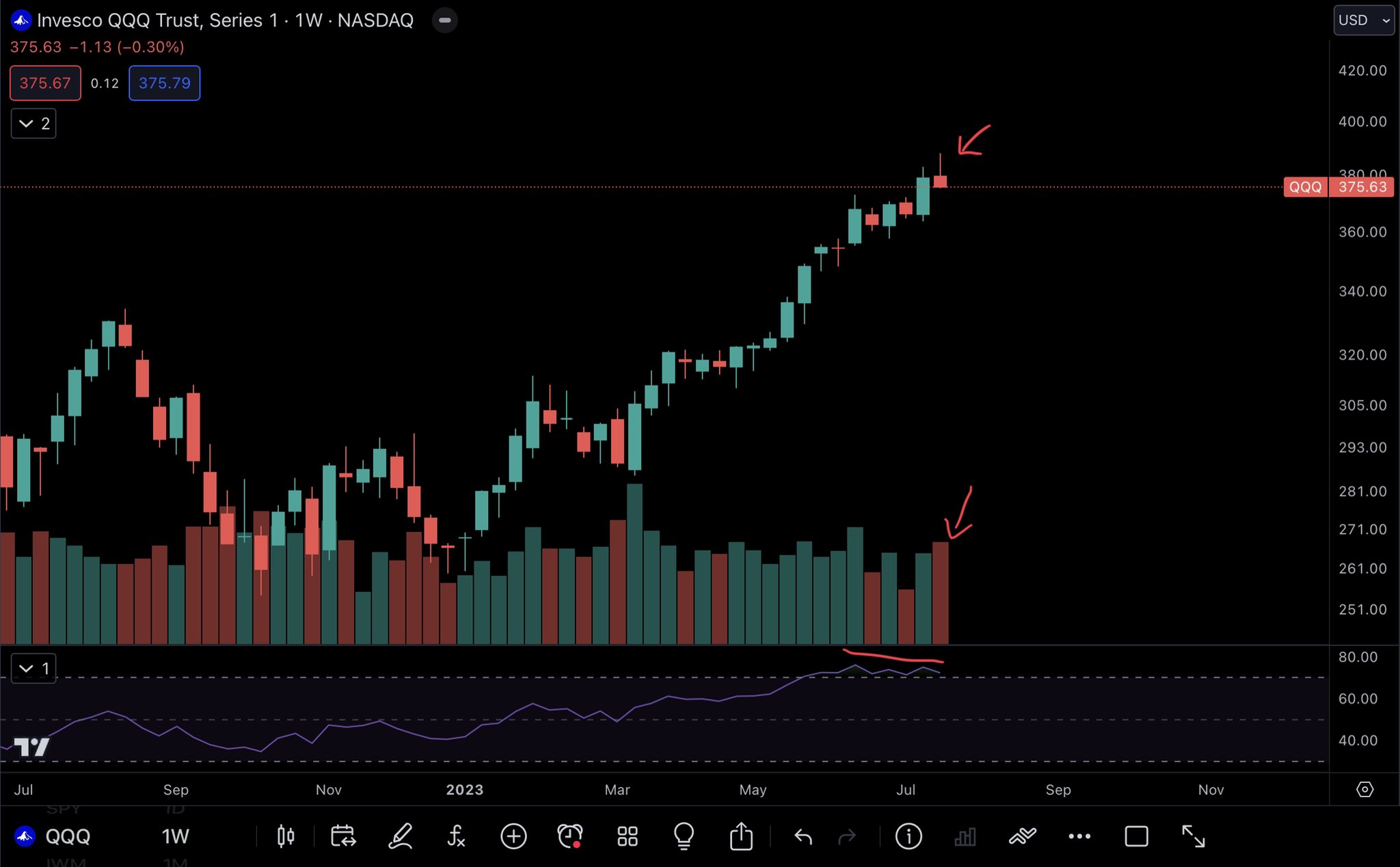Undo the last chart action
Image resolution: width=1400 pixels, height=867 pixels.
click(x=804, y=836)
